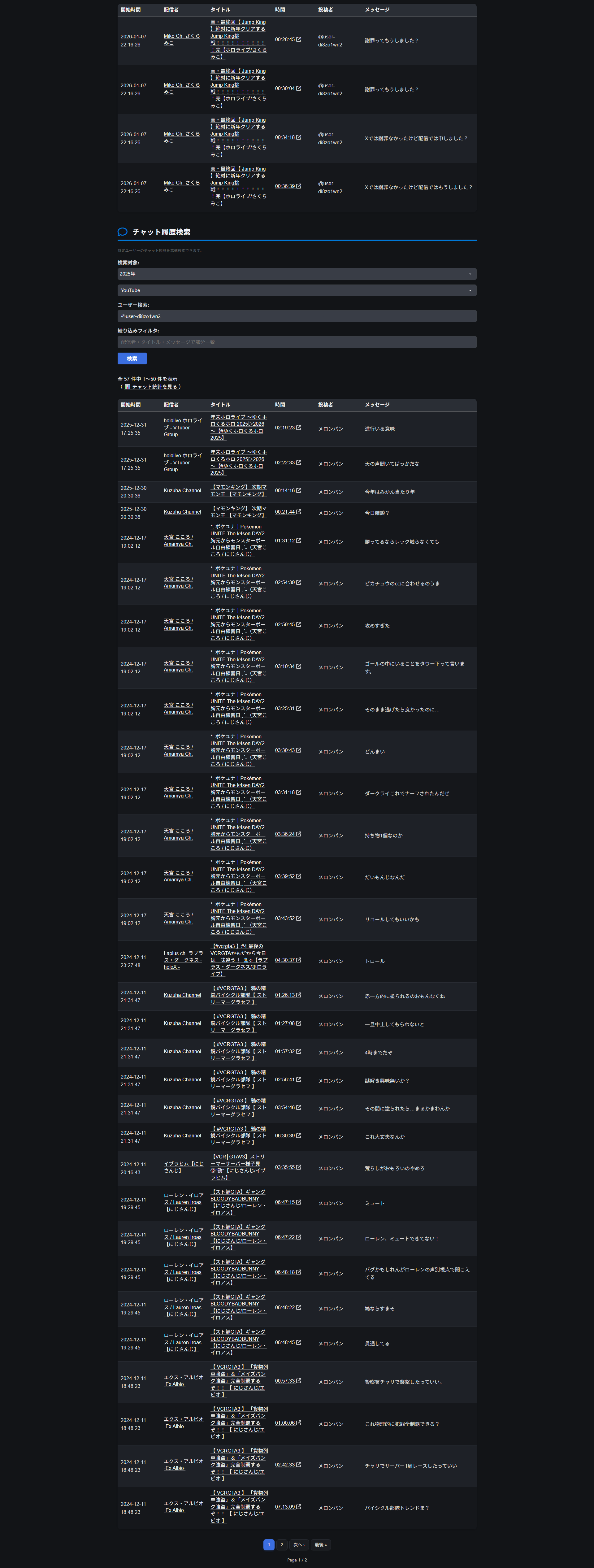Open the 年末ホロライブ stream title at 02:19:23
This screenshot has width=594, height=1568.
click(x=238, y=427)
